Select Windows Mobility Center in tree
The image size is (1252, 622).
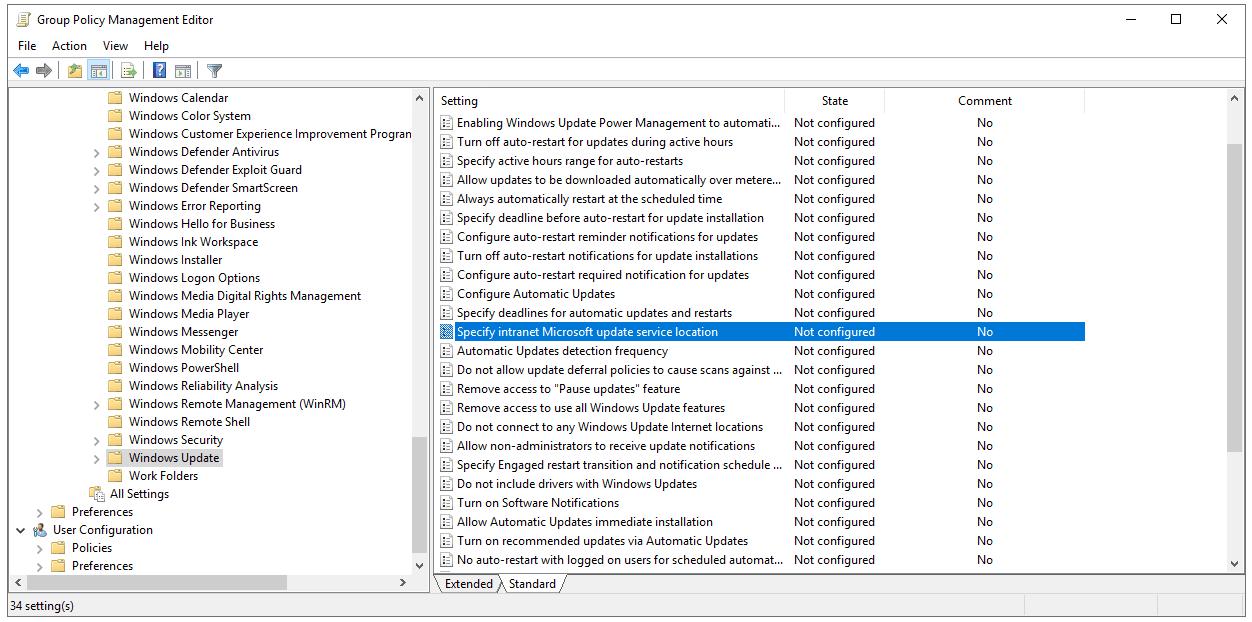click(196, 350)
